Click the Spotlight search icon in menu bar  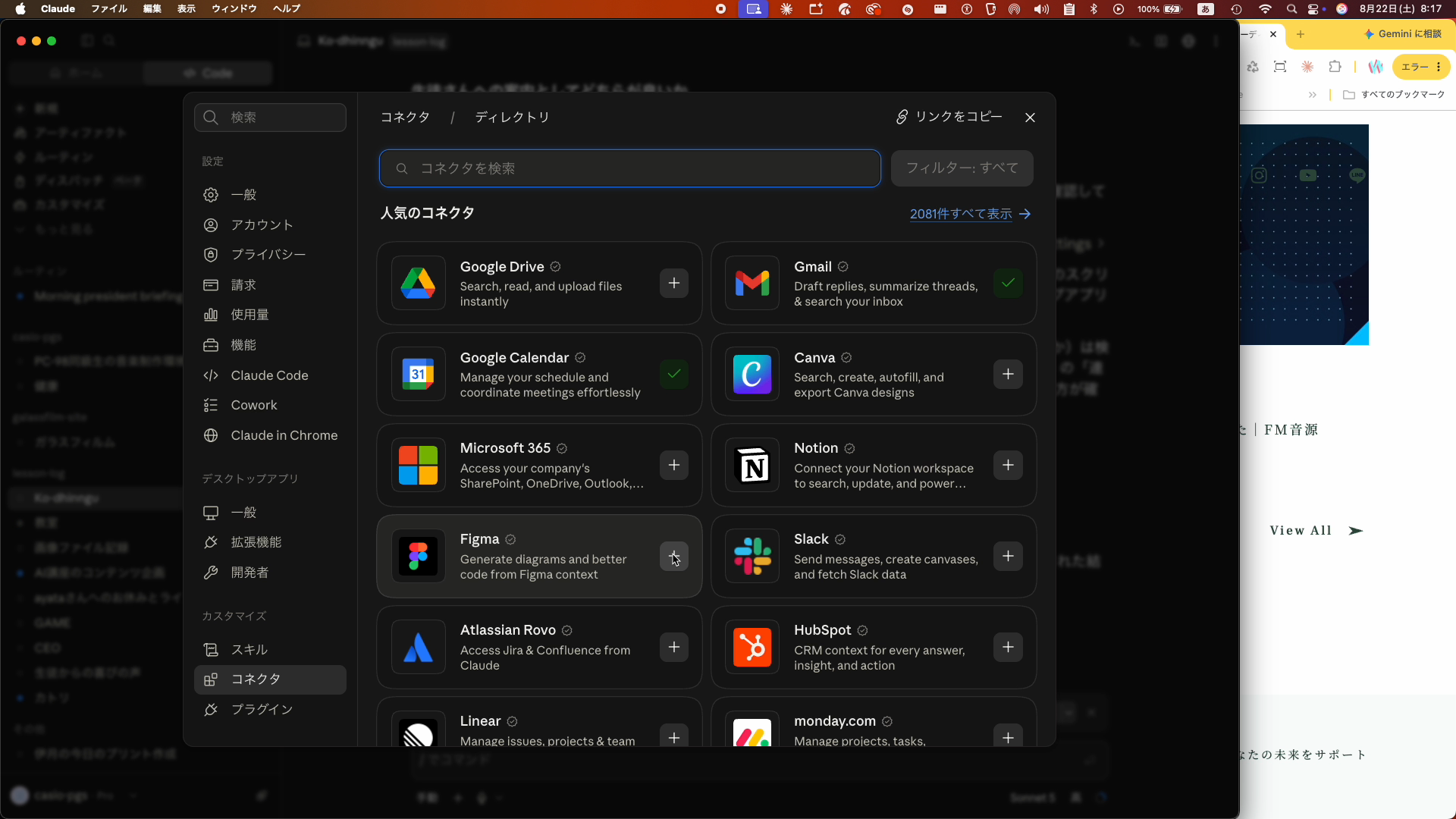tap(1291, 9)
